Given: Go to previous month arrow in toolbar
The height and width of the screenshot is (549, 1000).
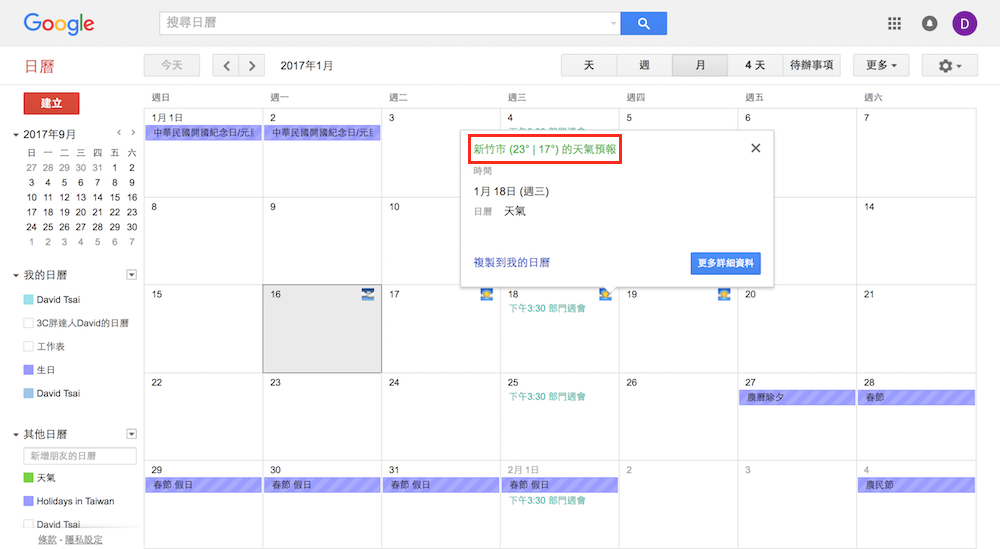Looking at the screenshot, I should point(226,65).
